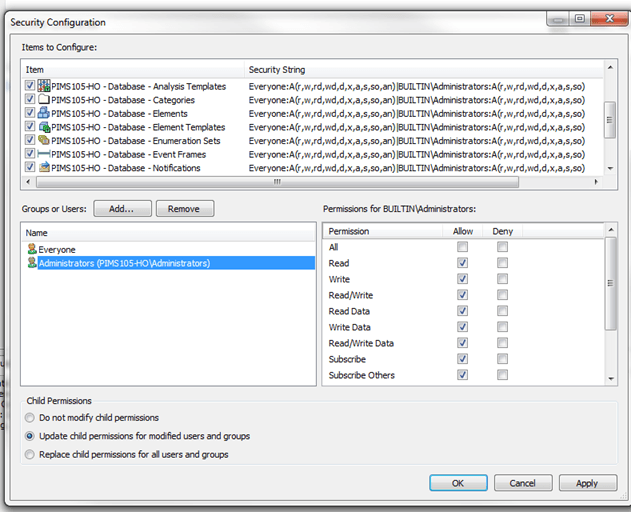
Task: Click the Enumeration Sets item icon
Action: tap(44, 140)
